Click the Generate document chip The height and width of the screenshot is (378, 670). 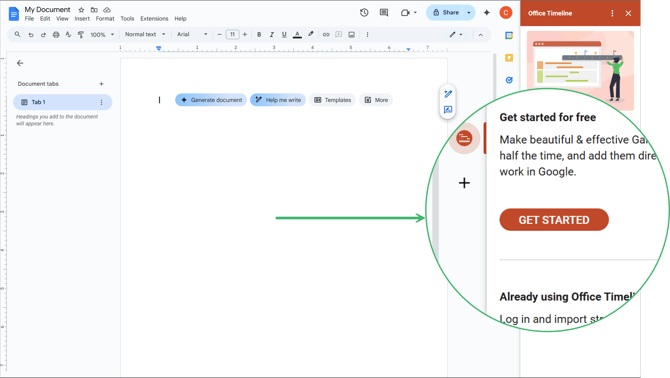click(211, 100)
